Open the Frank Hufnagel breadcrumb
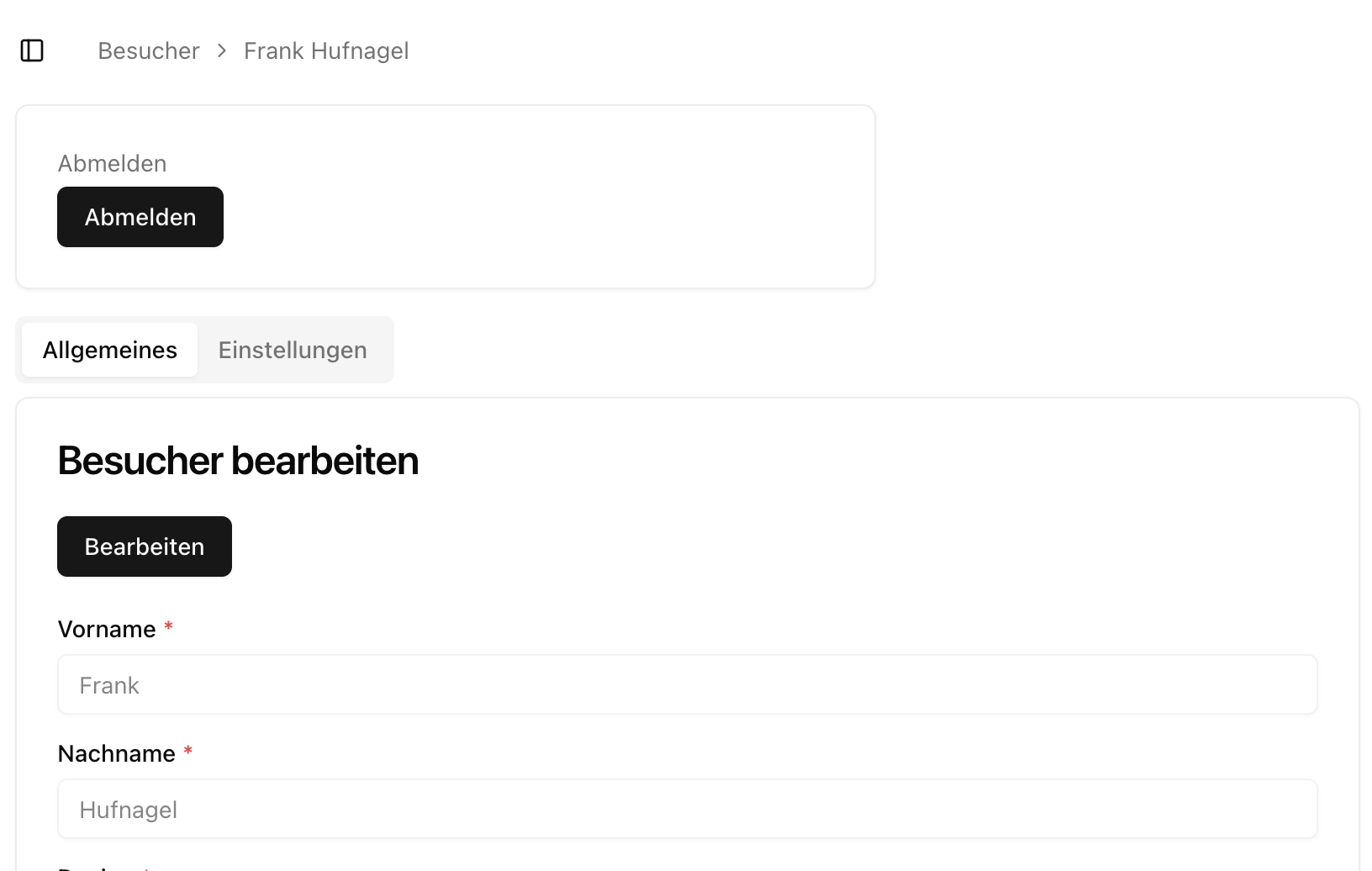This screenshot has height=871, width=1372. [326, 50]
